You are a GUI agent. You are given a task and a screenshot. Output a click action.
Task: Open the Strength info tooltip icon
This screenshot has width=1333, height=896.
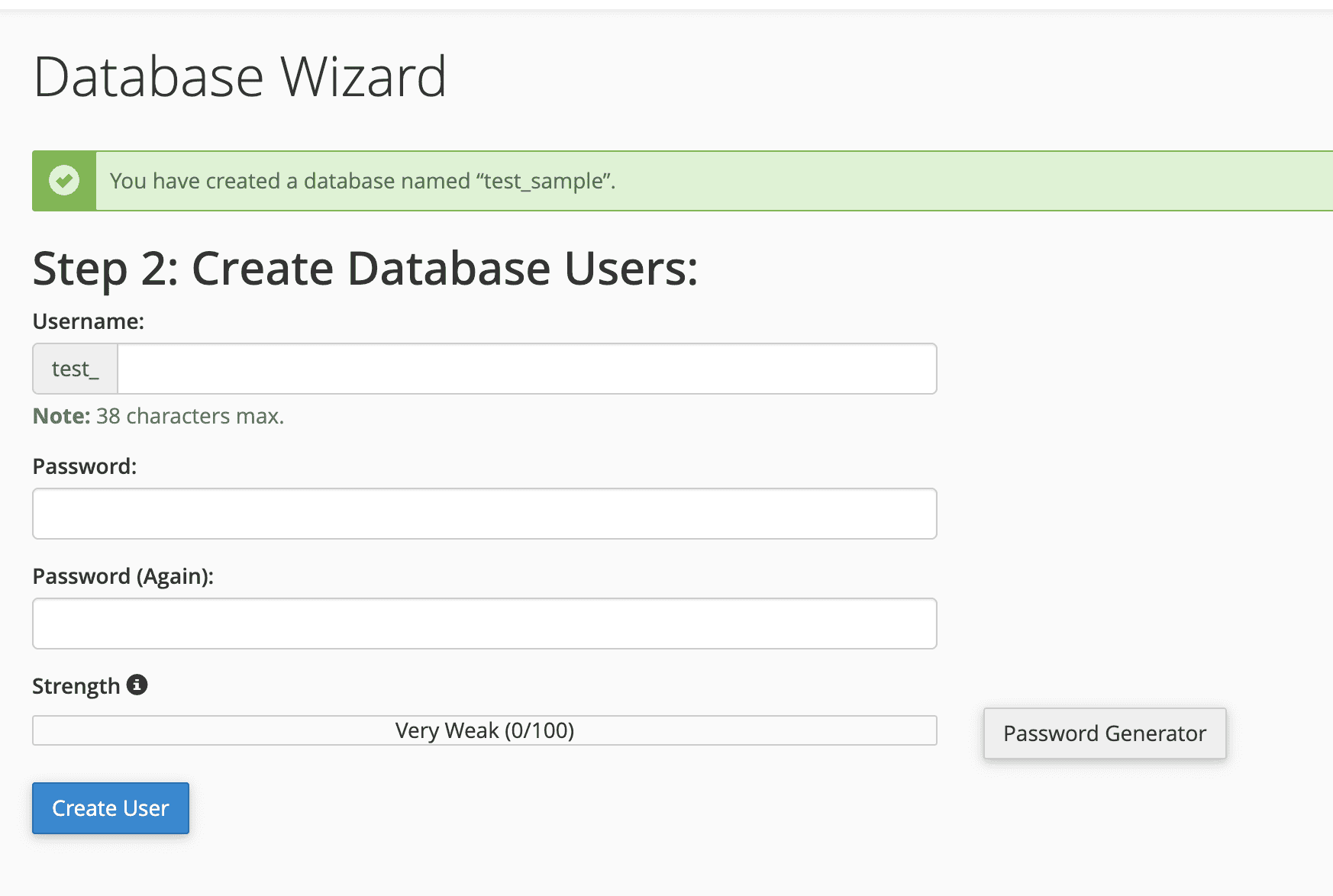tap(137, 685)
